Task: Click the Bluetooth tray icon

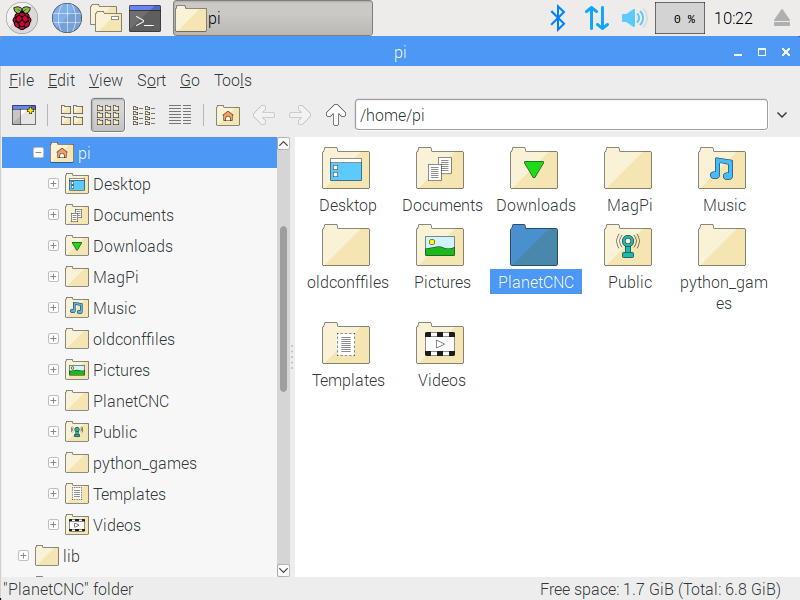Action: (x=558, y=18)
